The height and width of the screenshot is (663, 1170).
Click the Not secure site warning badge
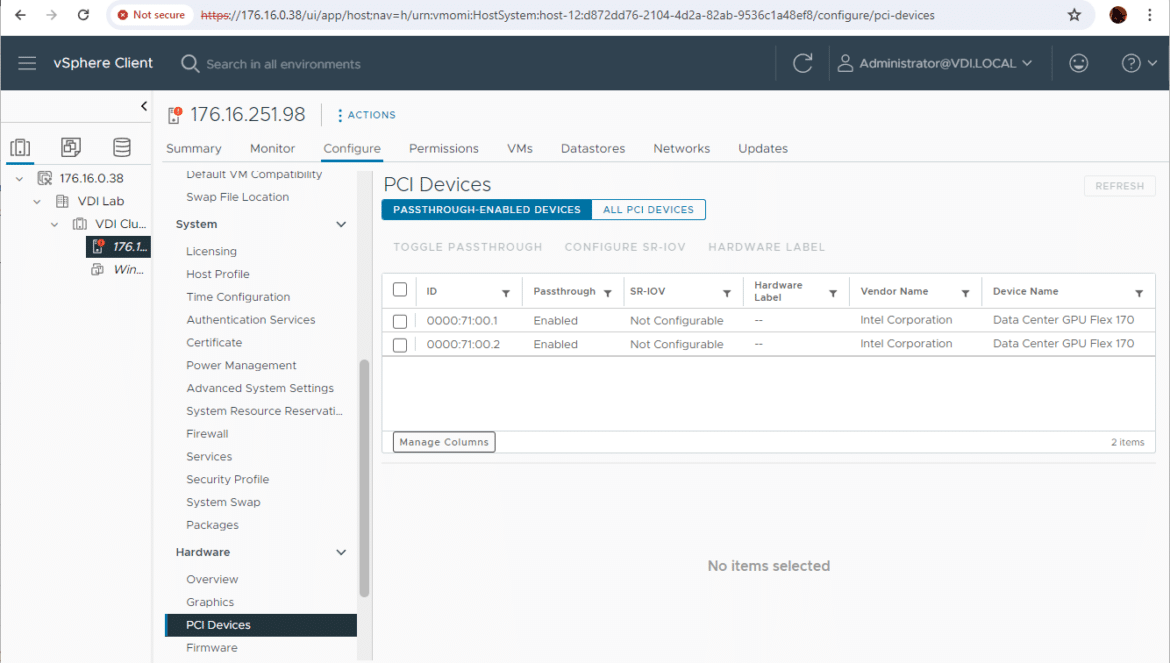(151, 15)
